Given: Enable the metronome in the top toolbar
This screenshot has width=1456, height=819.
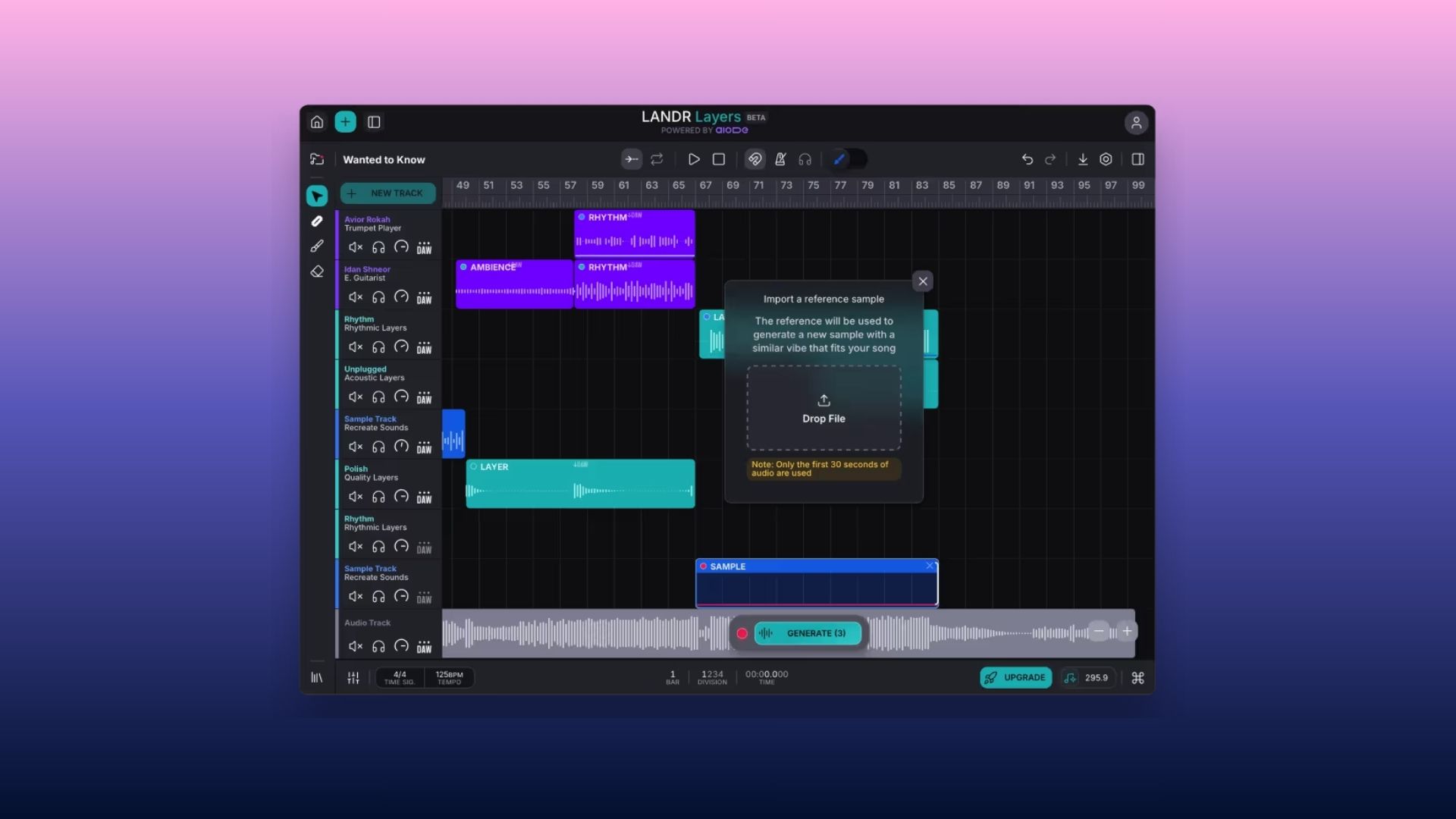Looking at the screenshot, I should pos(781,159).
